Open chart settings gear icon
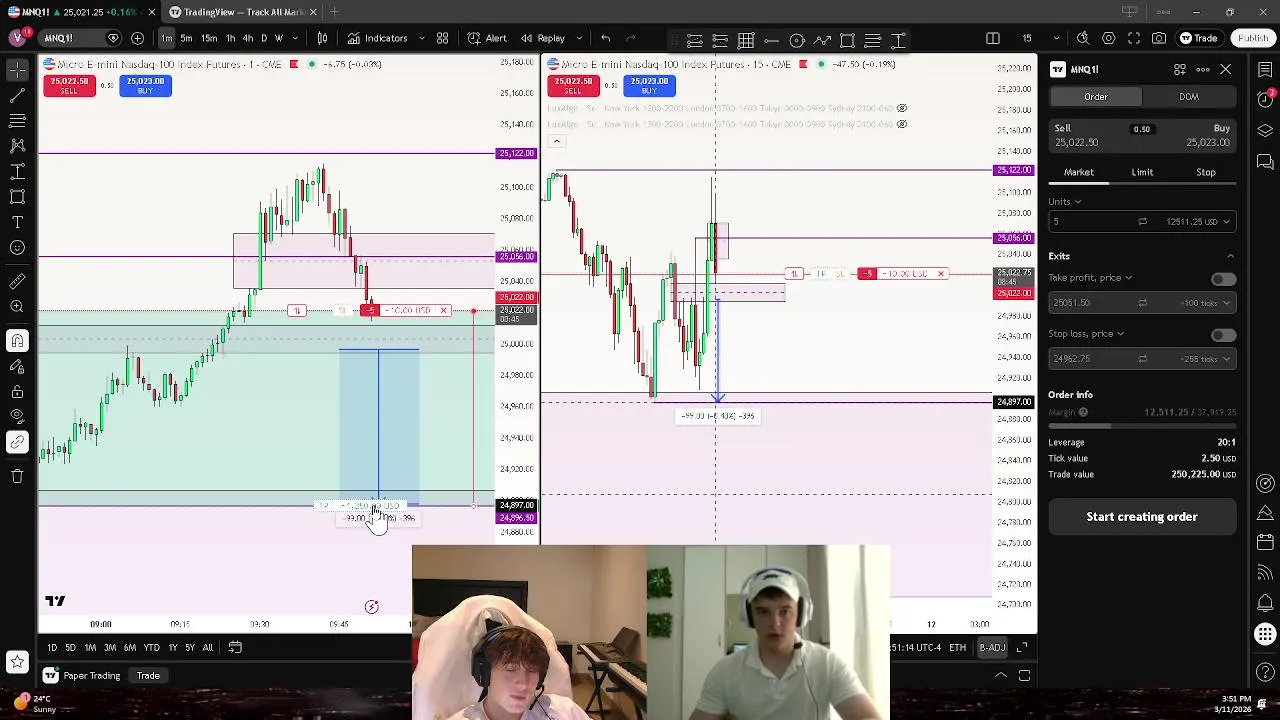Screen dimensions: 1280x720 click(1108, 38)
